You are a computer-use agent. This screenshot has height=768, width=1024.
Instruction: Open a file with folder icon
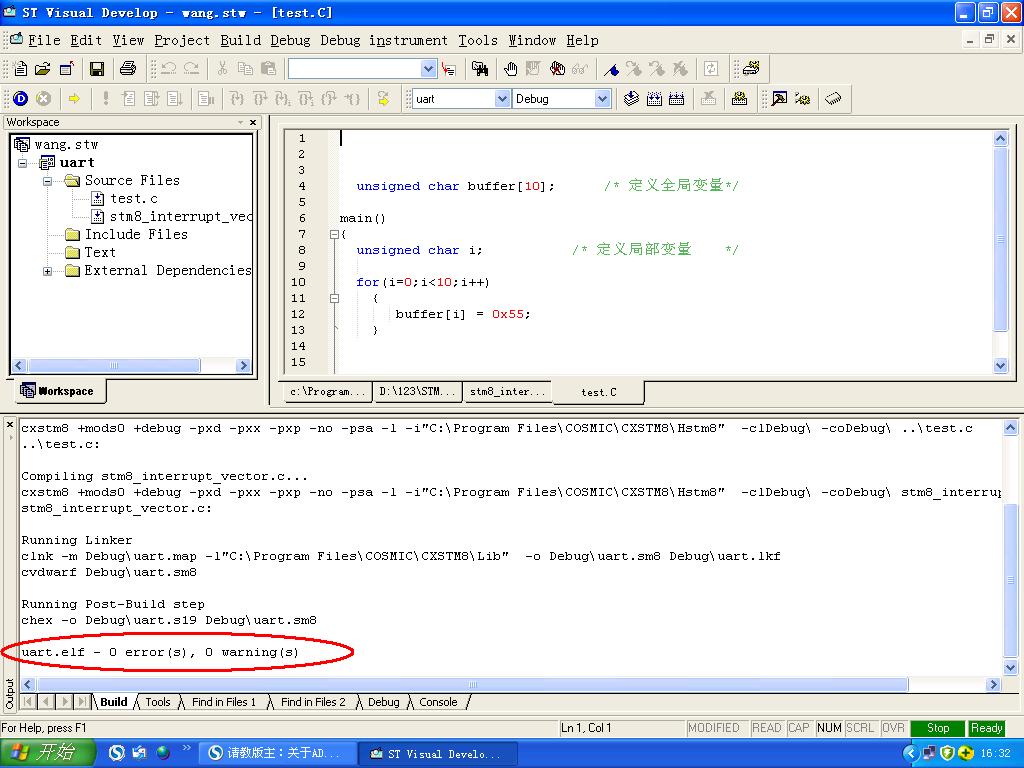click(x=42, y=69)
